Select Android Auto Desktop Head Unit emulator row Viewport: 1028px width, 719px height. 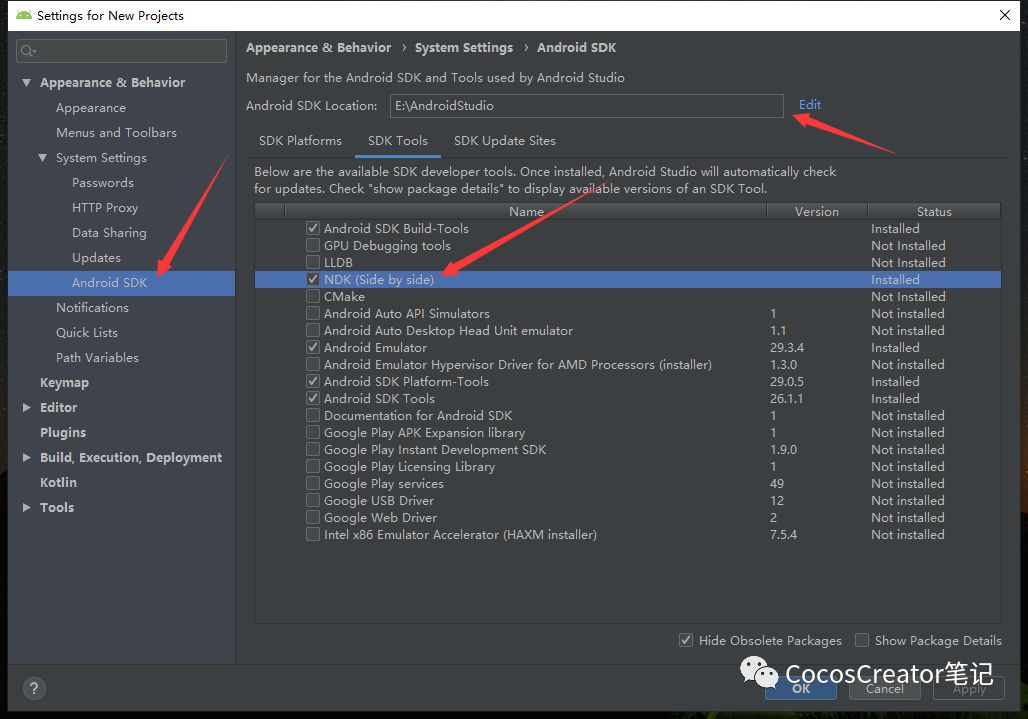pos(627,330)
